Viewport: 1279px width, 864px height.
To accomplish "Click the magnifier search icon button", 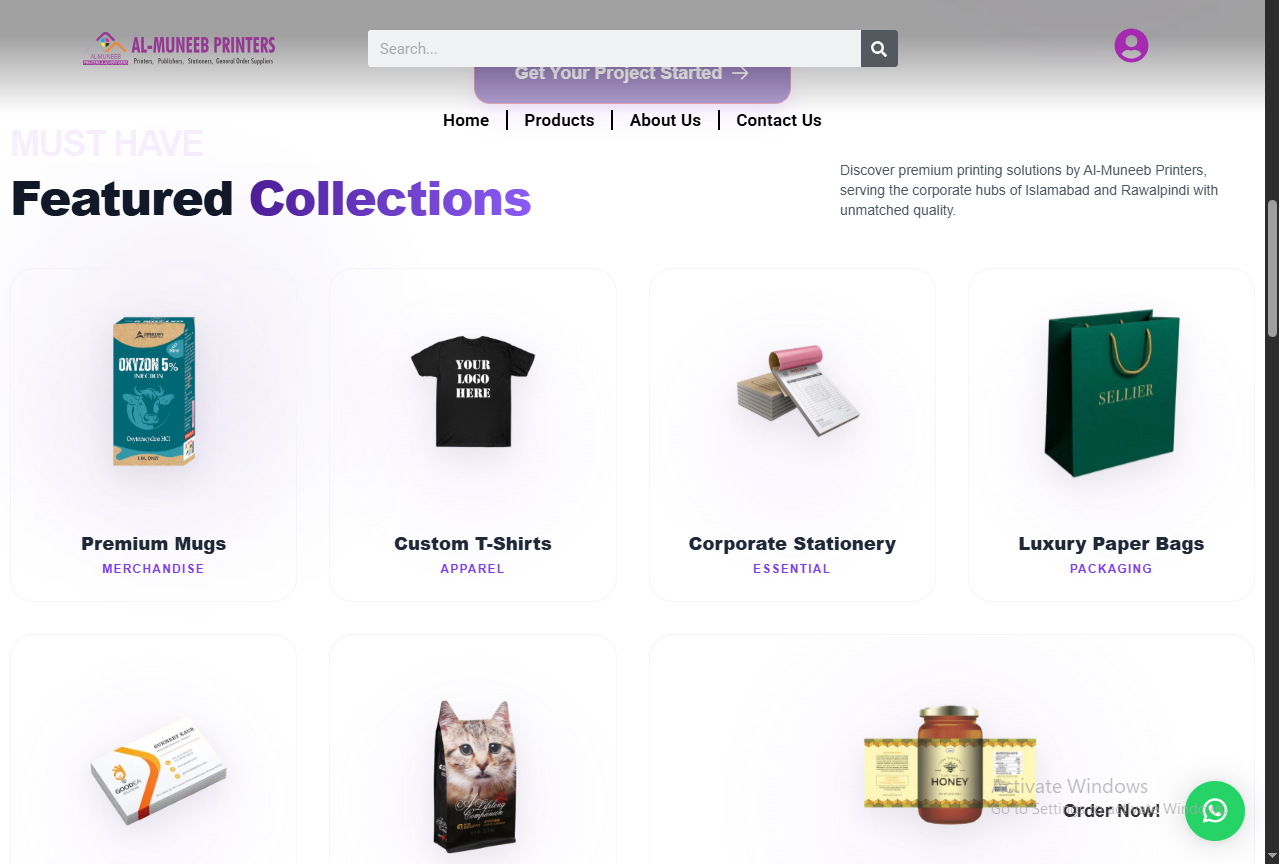I will tap(879, 49).
